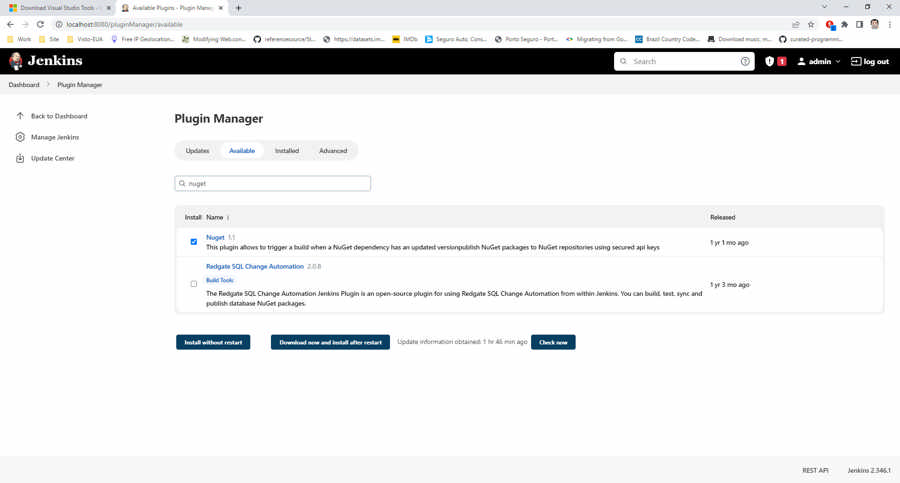Reload the page with the browser refresh icon
Viewport: 900px width, 483px height.
coord(40,24)
